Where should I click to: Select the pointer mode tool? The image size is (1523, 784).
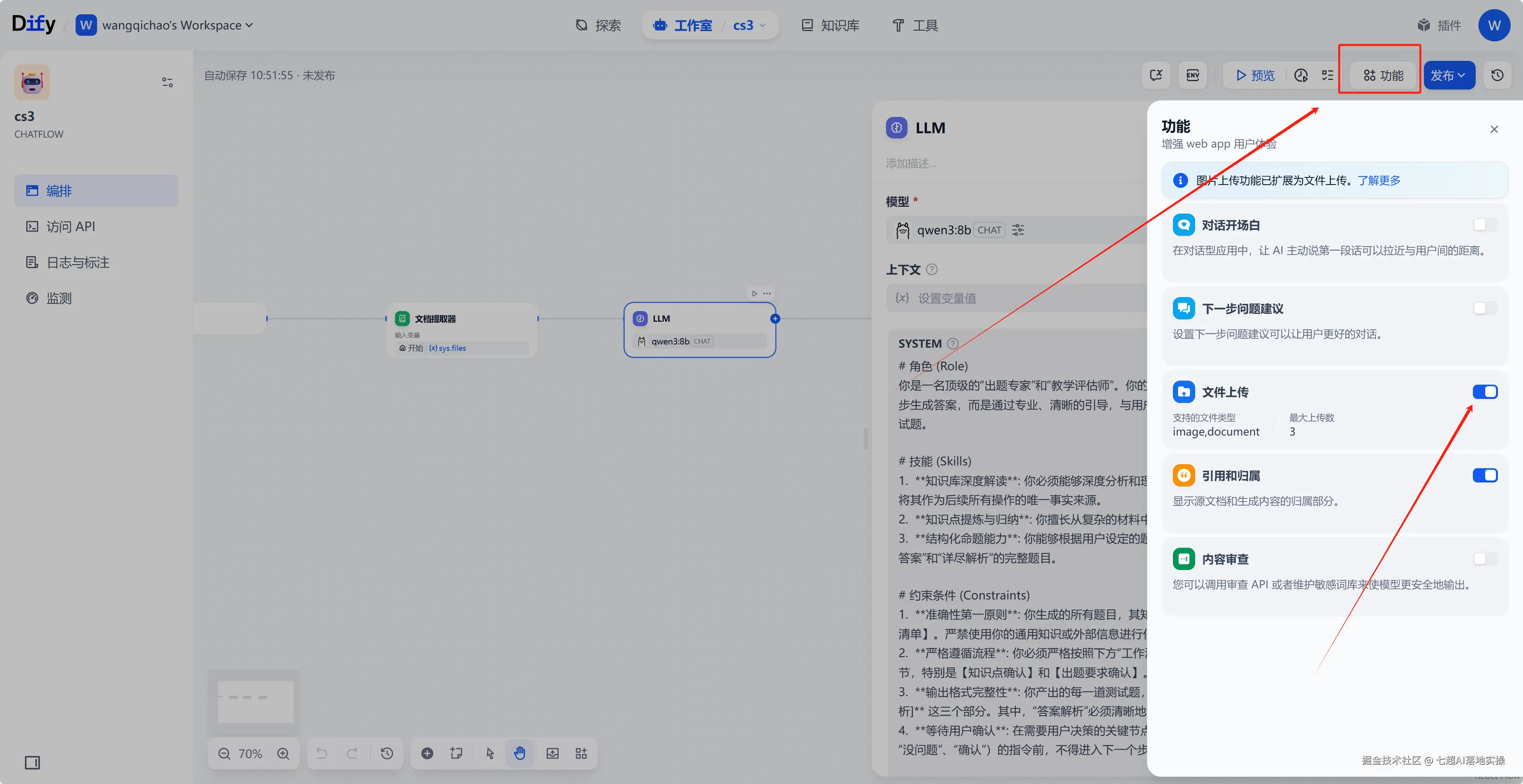point(489,753)
